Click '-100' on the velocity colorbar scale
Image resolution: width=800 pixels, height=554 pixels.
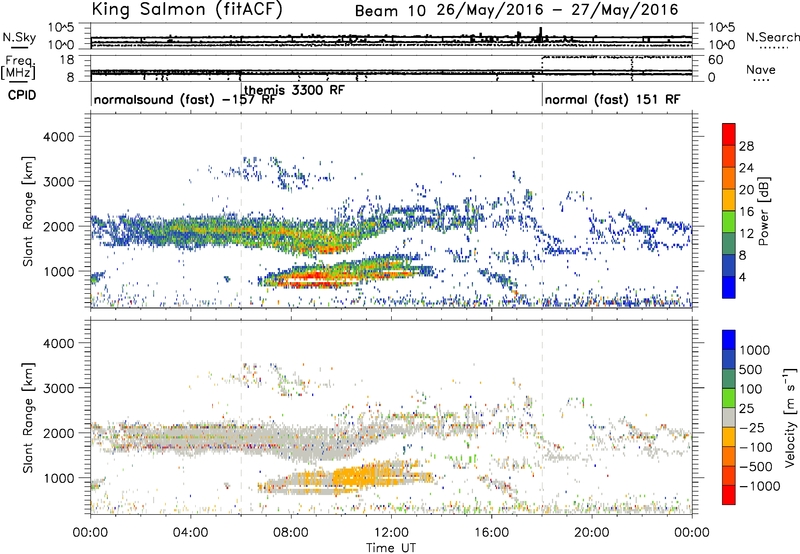(756, 447)
